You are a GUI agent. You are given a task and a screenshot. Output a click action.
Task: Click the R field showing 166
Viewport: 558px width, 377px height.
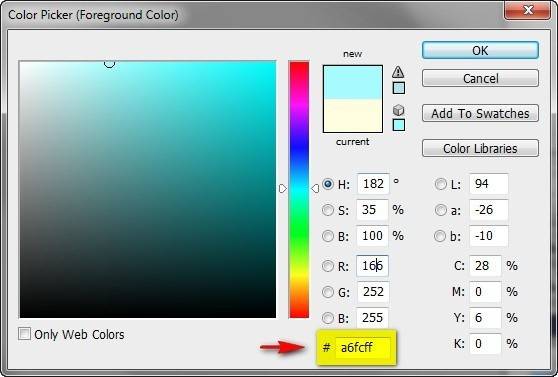(372, 266)
